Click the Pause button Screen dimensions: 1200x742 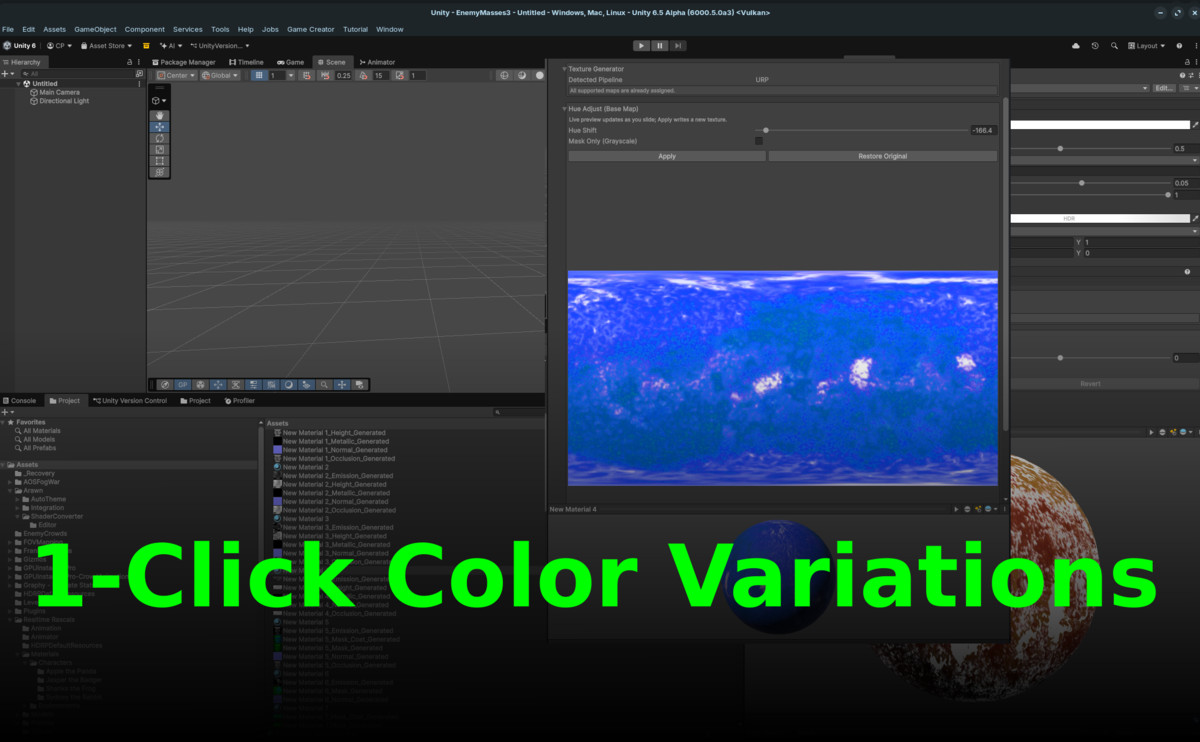[660, 45]
